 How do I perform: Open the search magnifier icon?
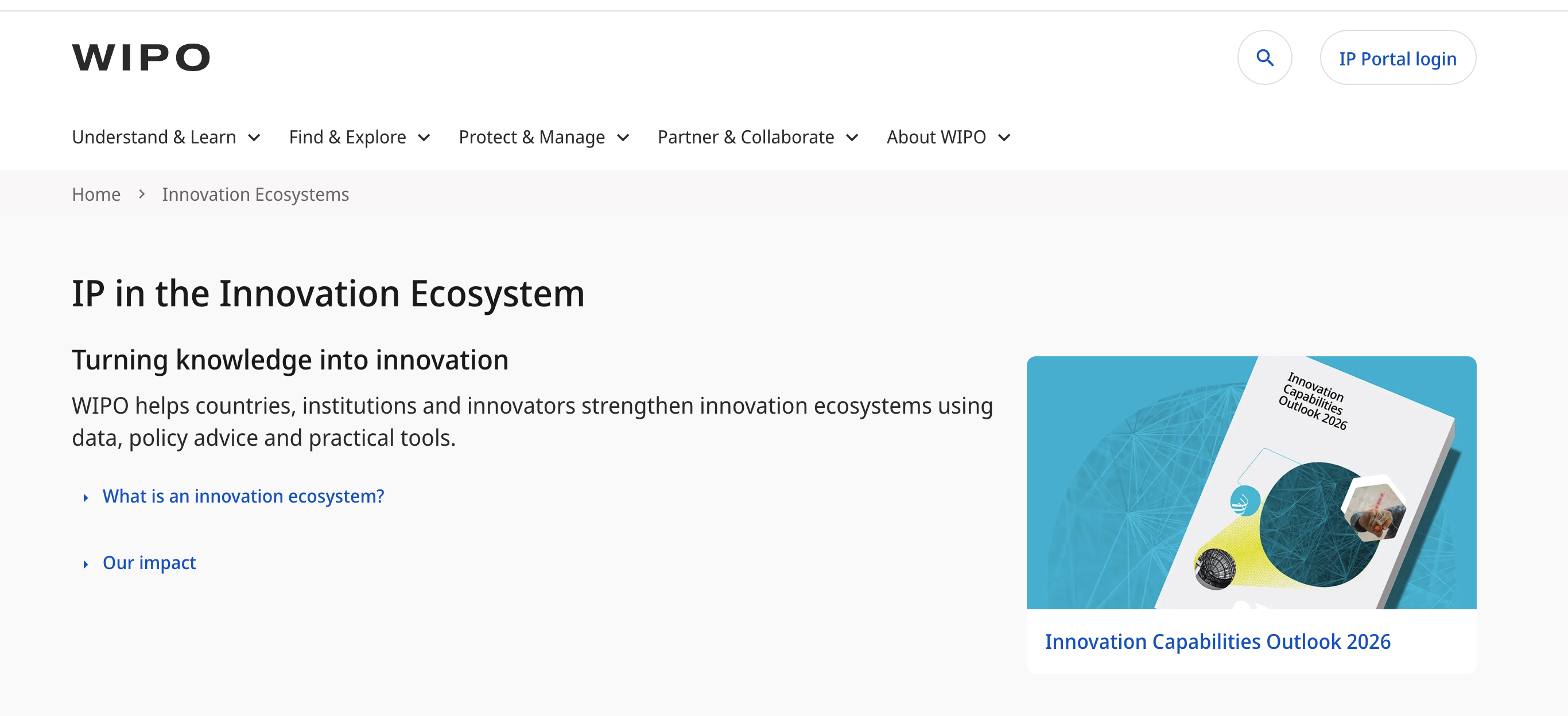click(x=1265, y=58)
